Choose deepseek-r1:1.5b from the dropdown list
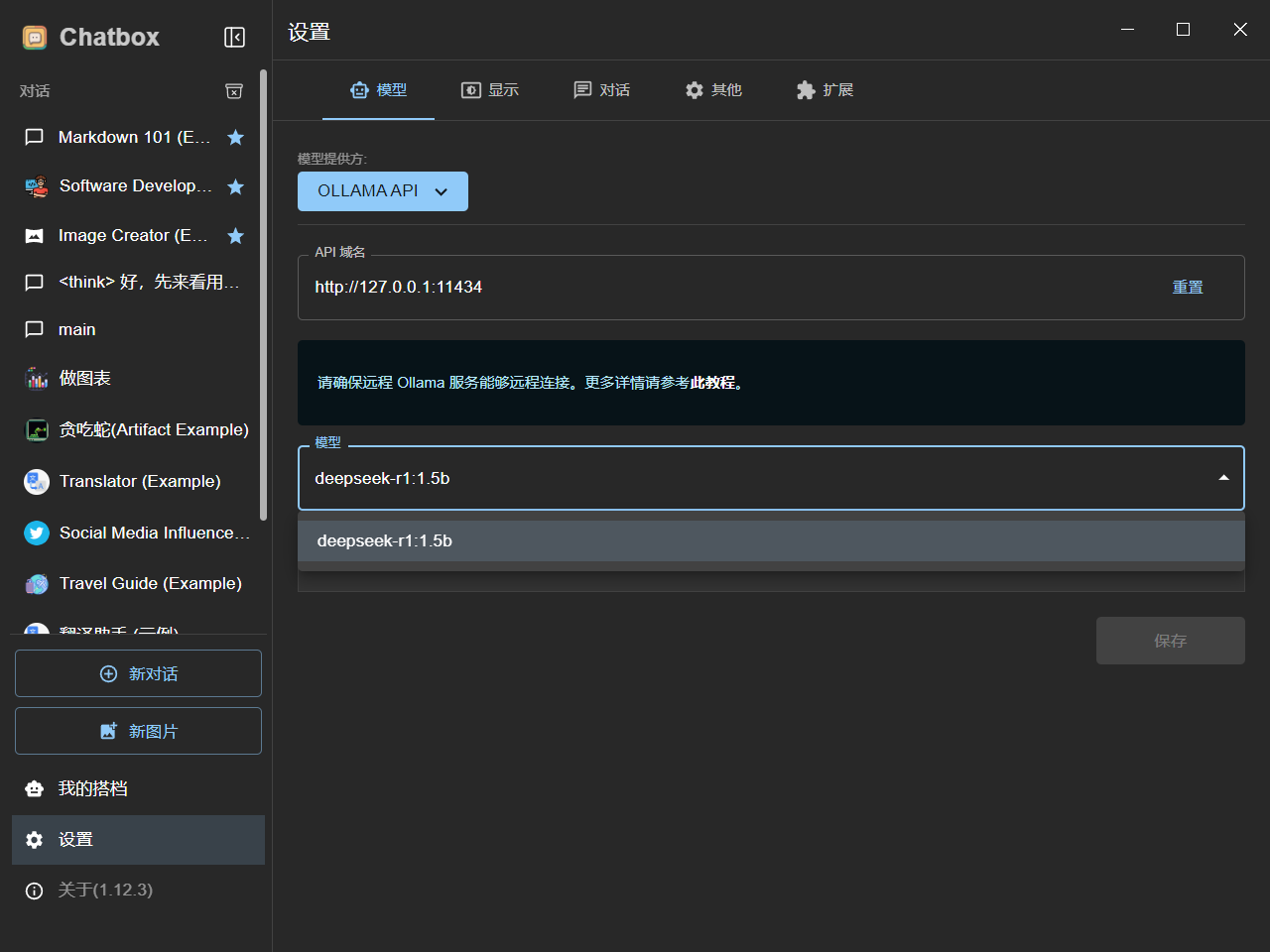The height and width of the screenshot is (952, 1270). (771, 541)
